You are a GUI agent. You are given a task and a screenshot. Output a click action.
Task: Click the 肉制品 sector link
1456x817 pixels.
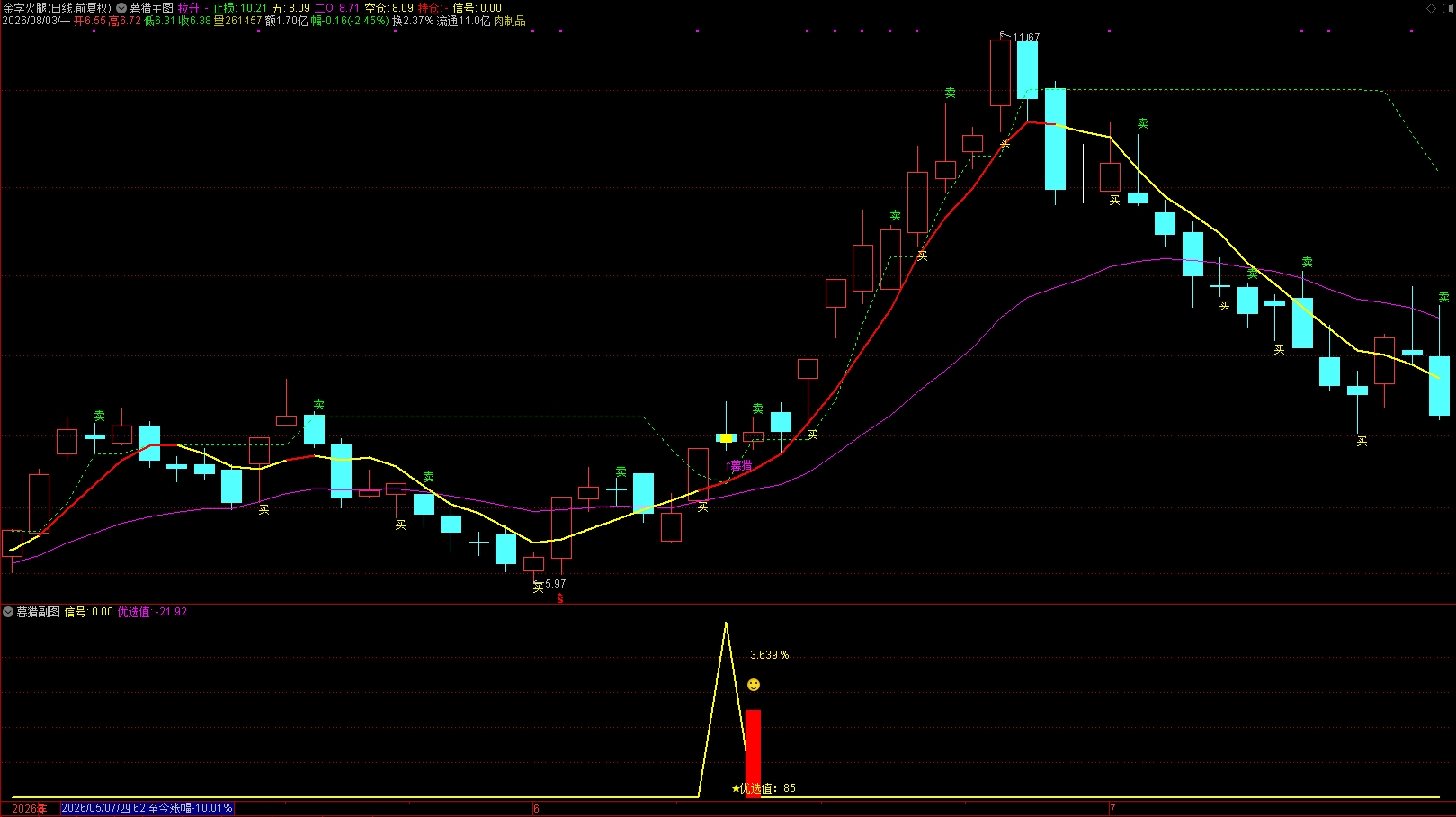(510, 21)
